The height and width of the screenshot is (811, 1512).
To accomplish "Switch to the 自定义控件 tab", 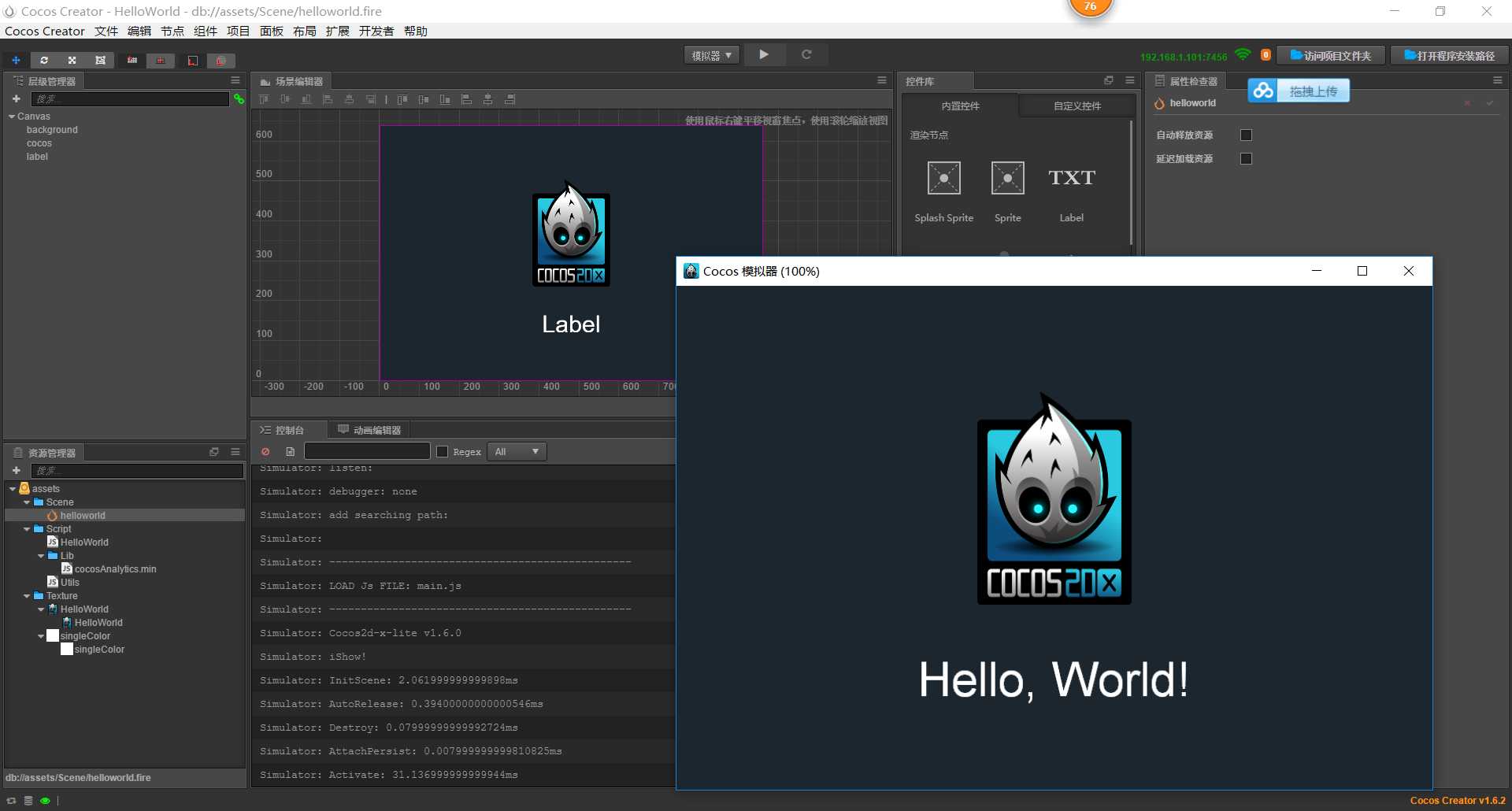I will [x=1077, y=106].
